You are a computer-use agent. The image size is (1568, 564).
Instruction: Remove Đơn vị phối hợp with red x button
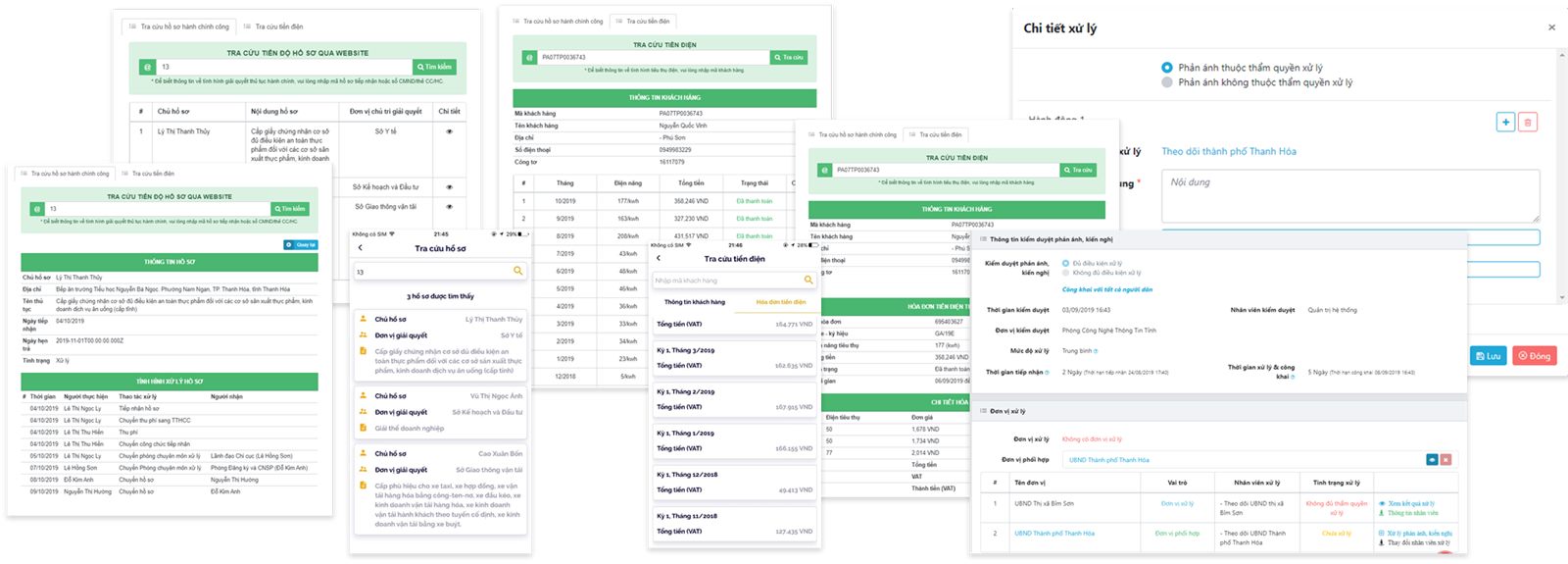click(1445, 459)
